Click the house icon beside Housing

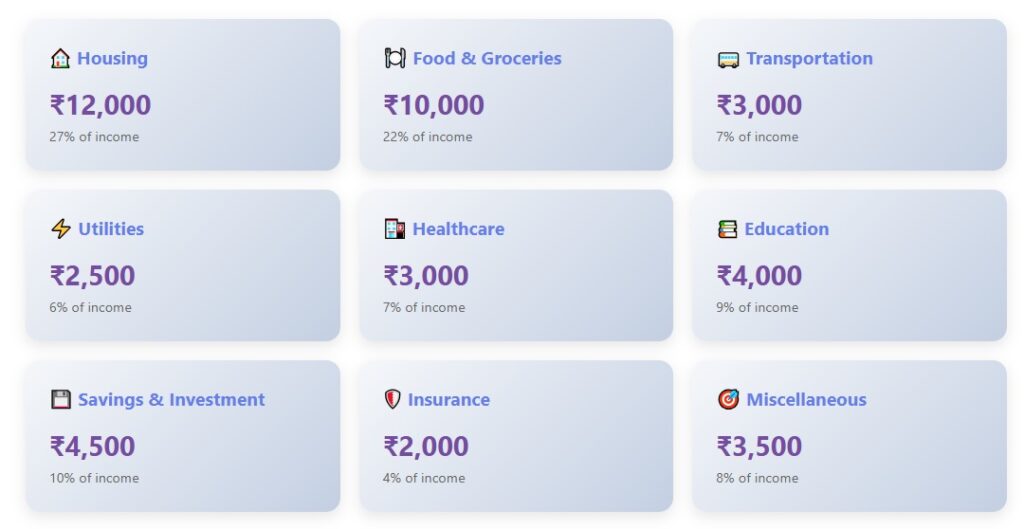point(60,59)
